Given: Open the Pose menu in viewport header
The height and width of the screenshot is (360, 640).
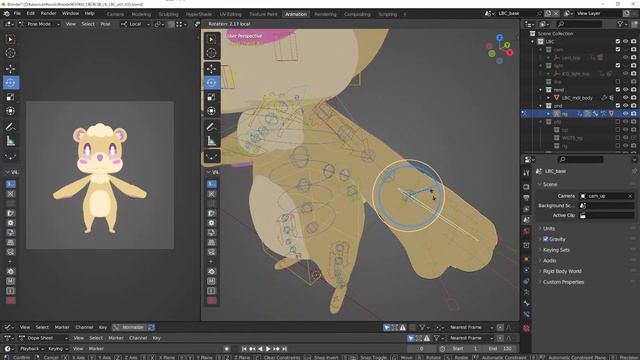Looking at the screenshot, I should tap(105, 24).
